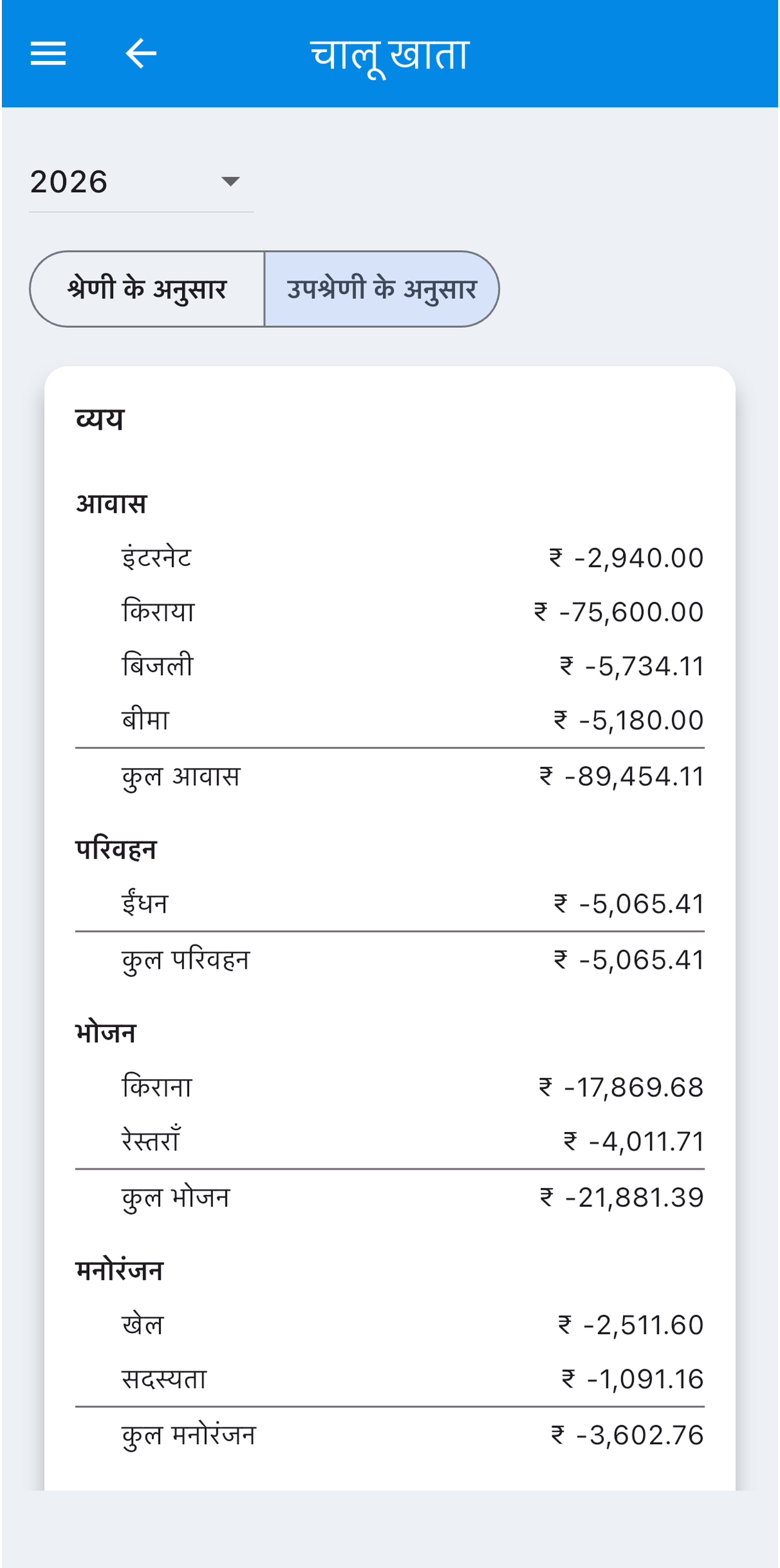Select the खेल entertainment row

click(x=389, y=1325)
